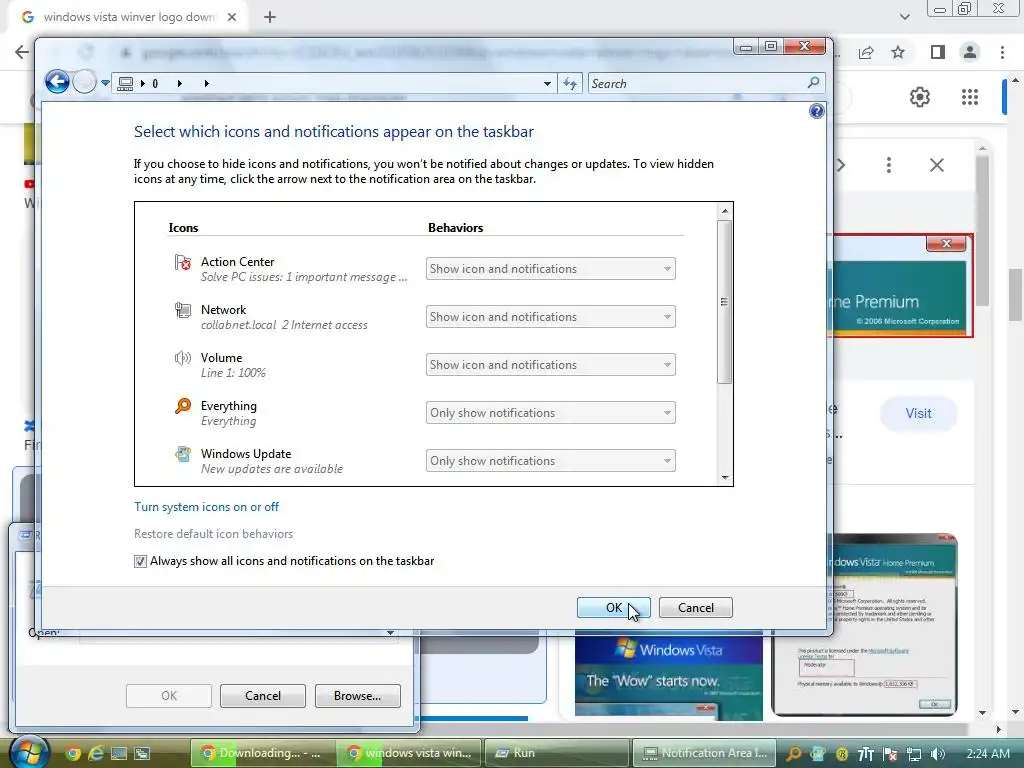Click the Visit button in image preview

[x=918, y=413]
